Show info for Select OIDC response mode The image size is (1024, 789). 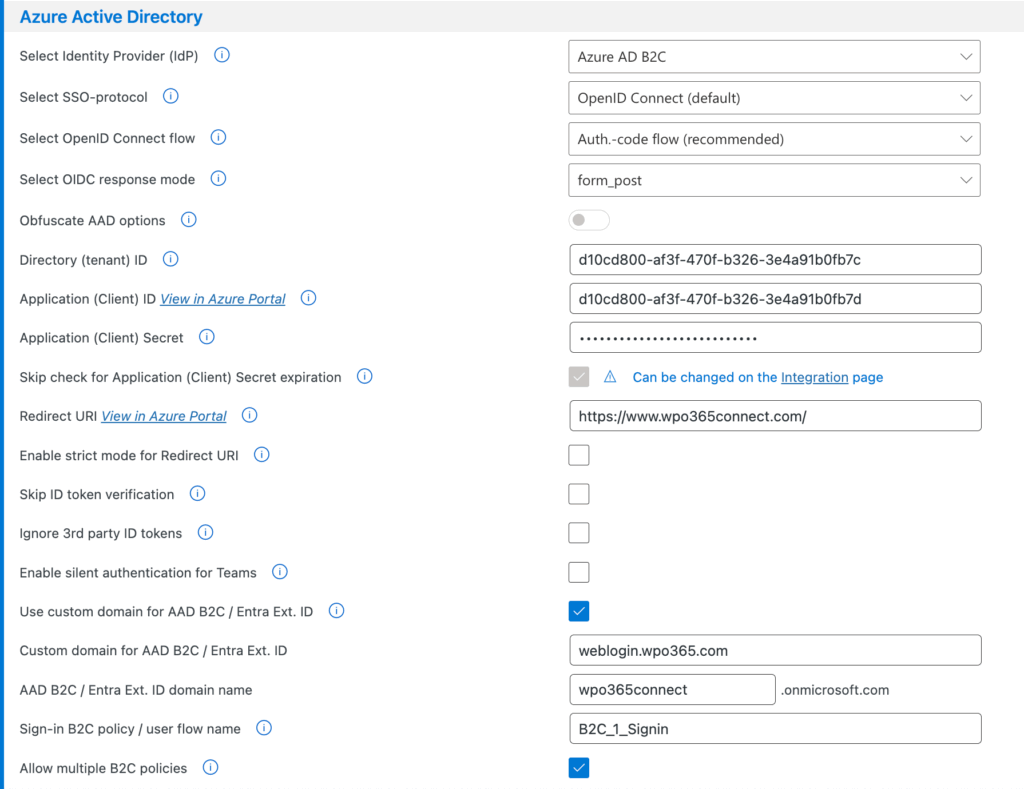tap(218, 178)
